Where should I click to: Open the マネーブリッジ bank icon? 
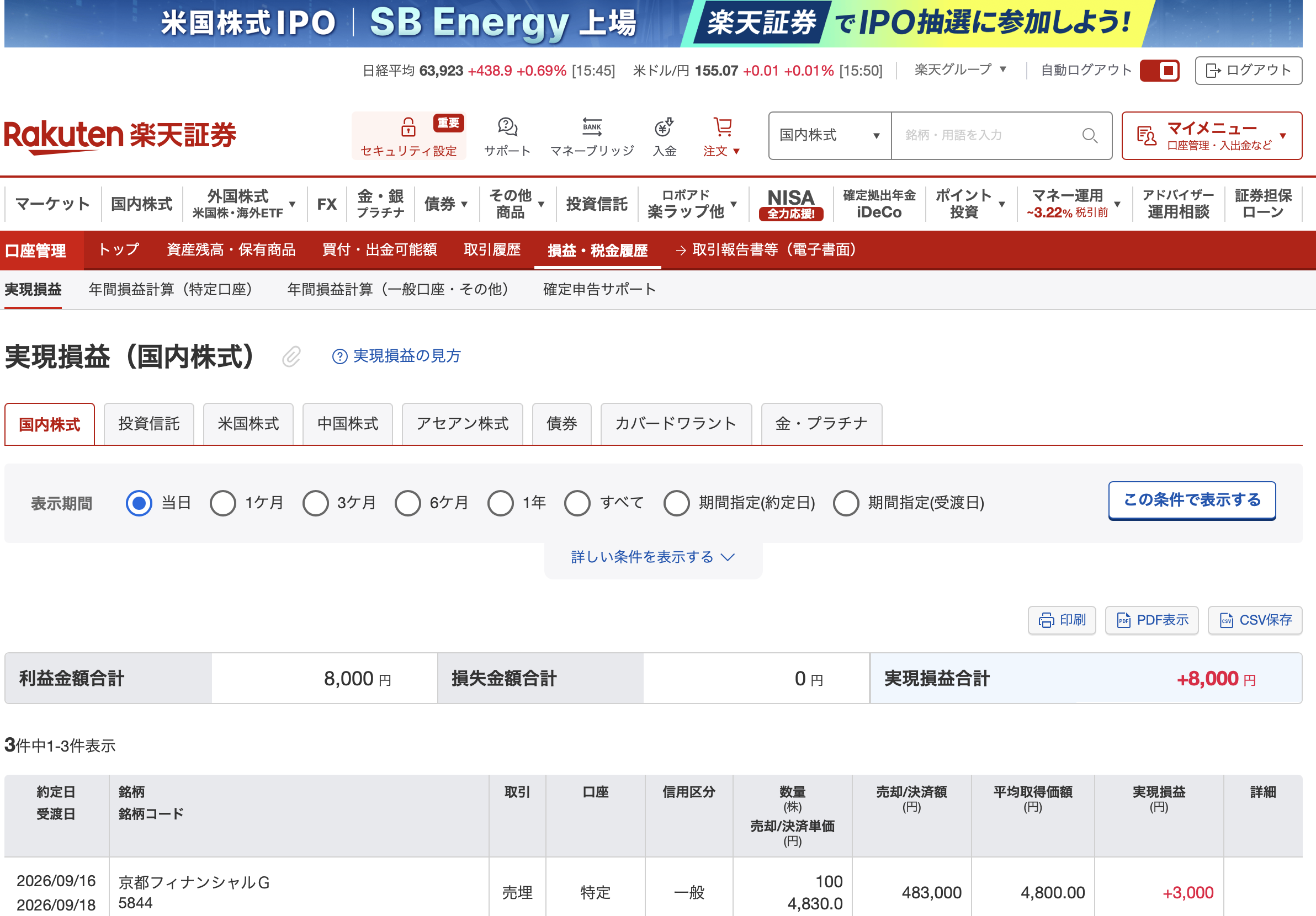click(592, 127)
